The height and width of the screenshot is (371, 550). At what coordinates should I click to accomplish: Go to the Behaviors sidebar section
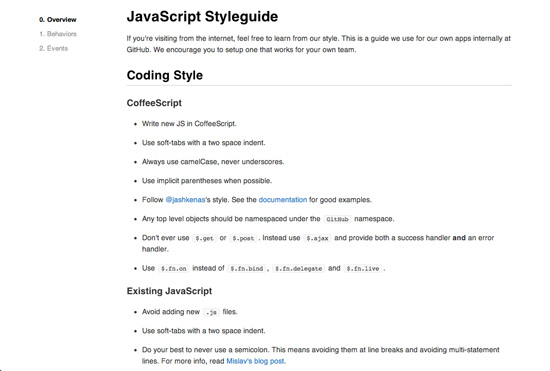(x=58, y=34)
